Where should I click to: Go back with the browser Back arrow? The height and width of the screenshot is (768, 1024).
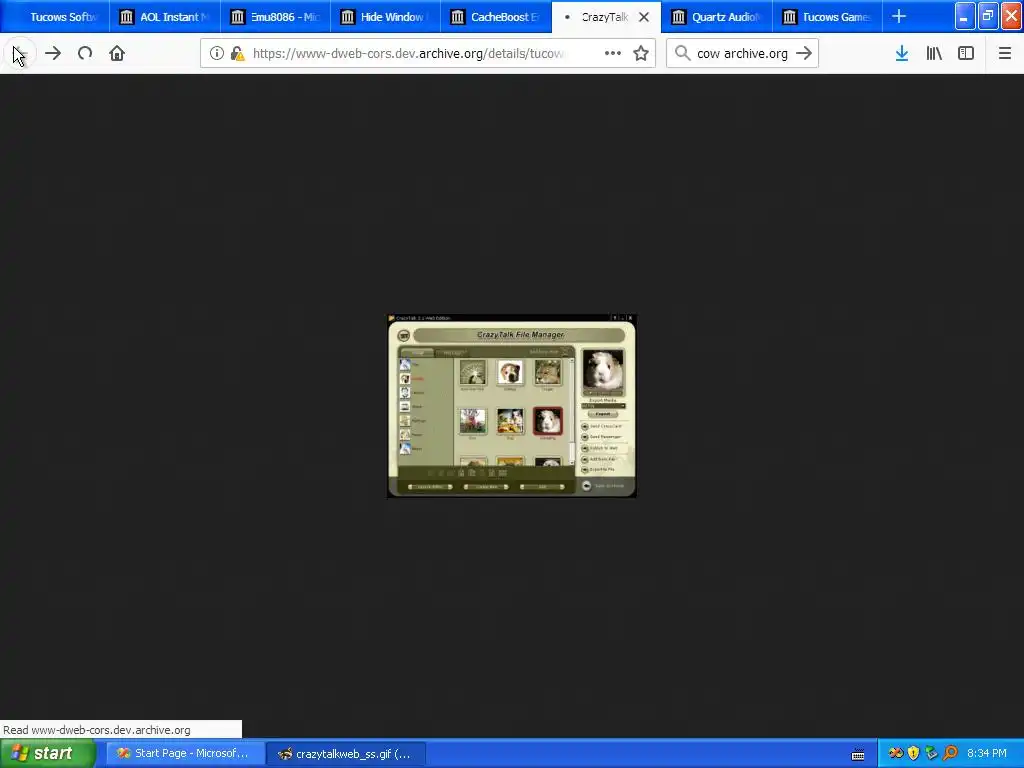pos(20,54)
